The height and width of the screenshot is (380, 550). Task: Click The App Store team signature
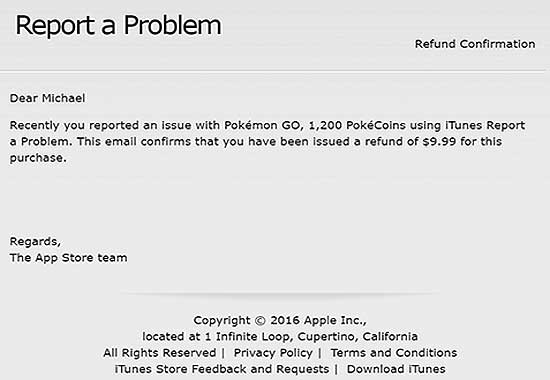pos(68,258)
